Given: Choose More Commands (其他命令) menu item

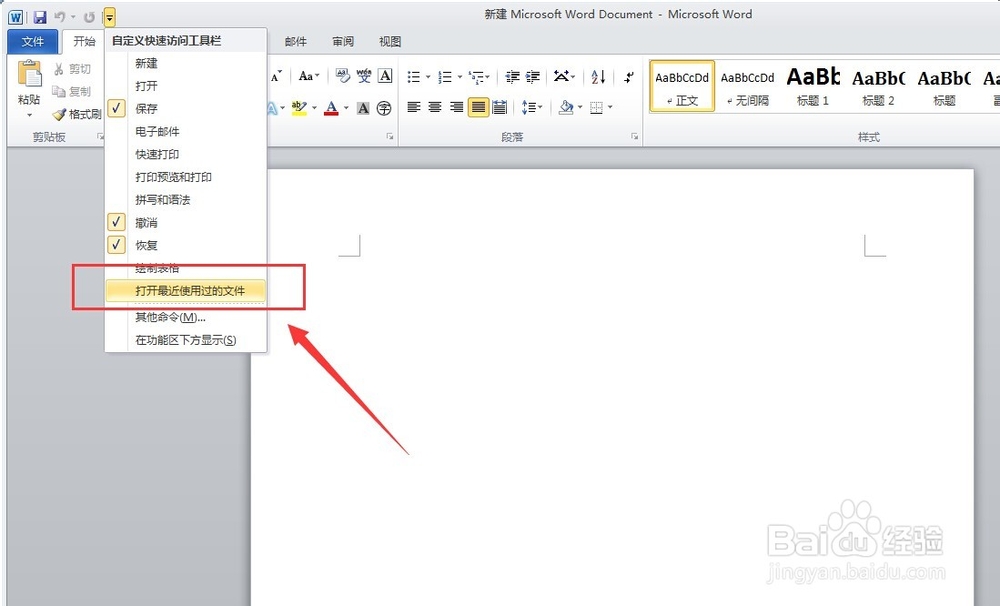Looking at the screenshot, I should [186, 317].
